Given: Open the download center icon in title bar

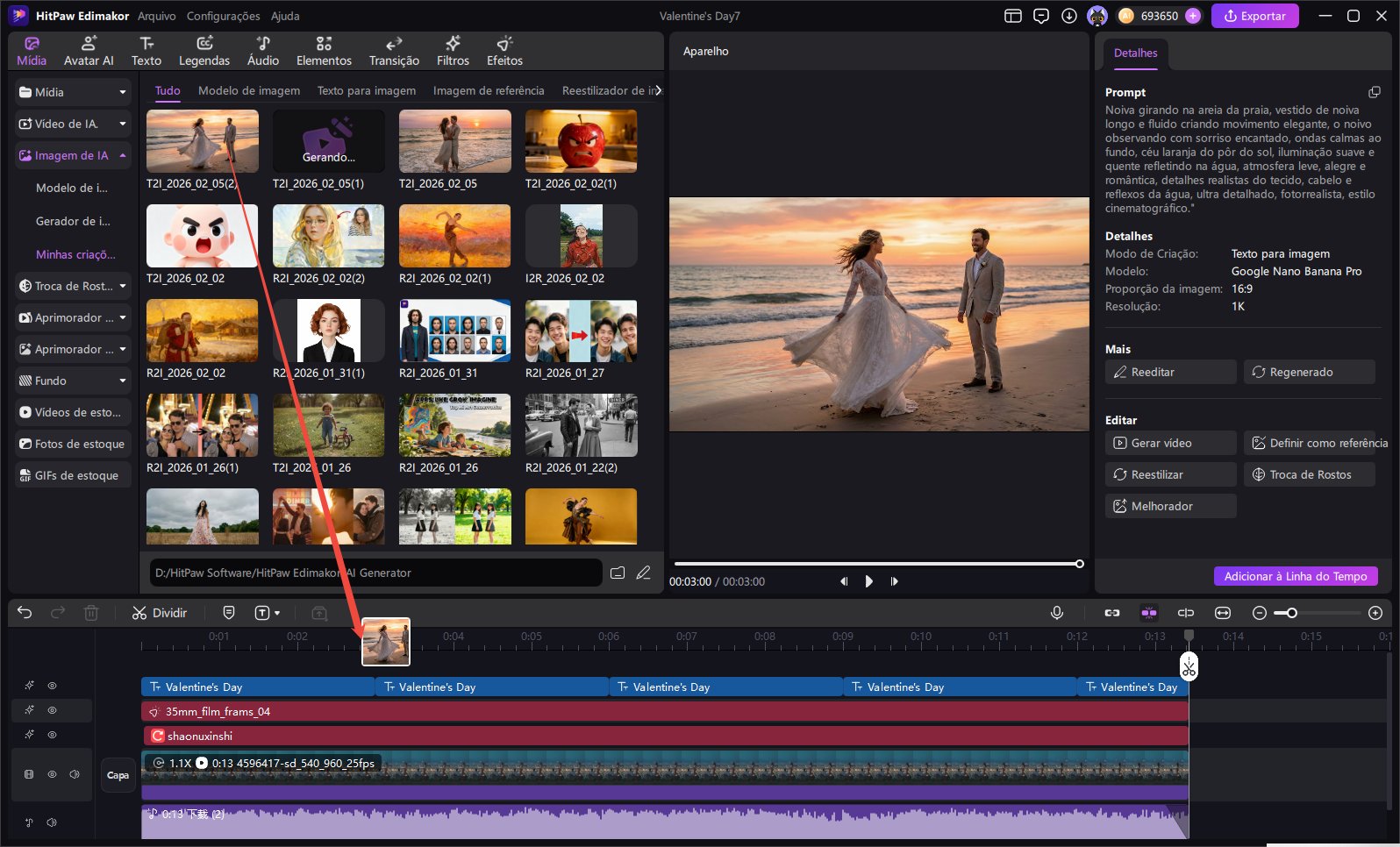Looking at the screenshot, I should [1068, 16].
